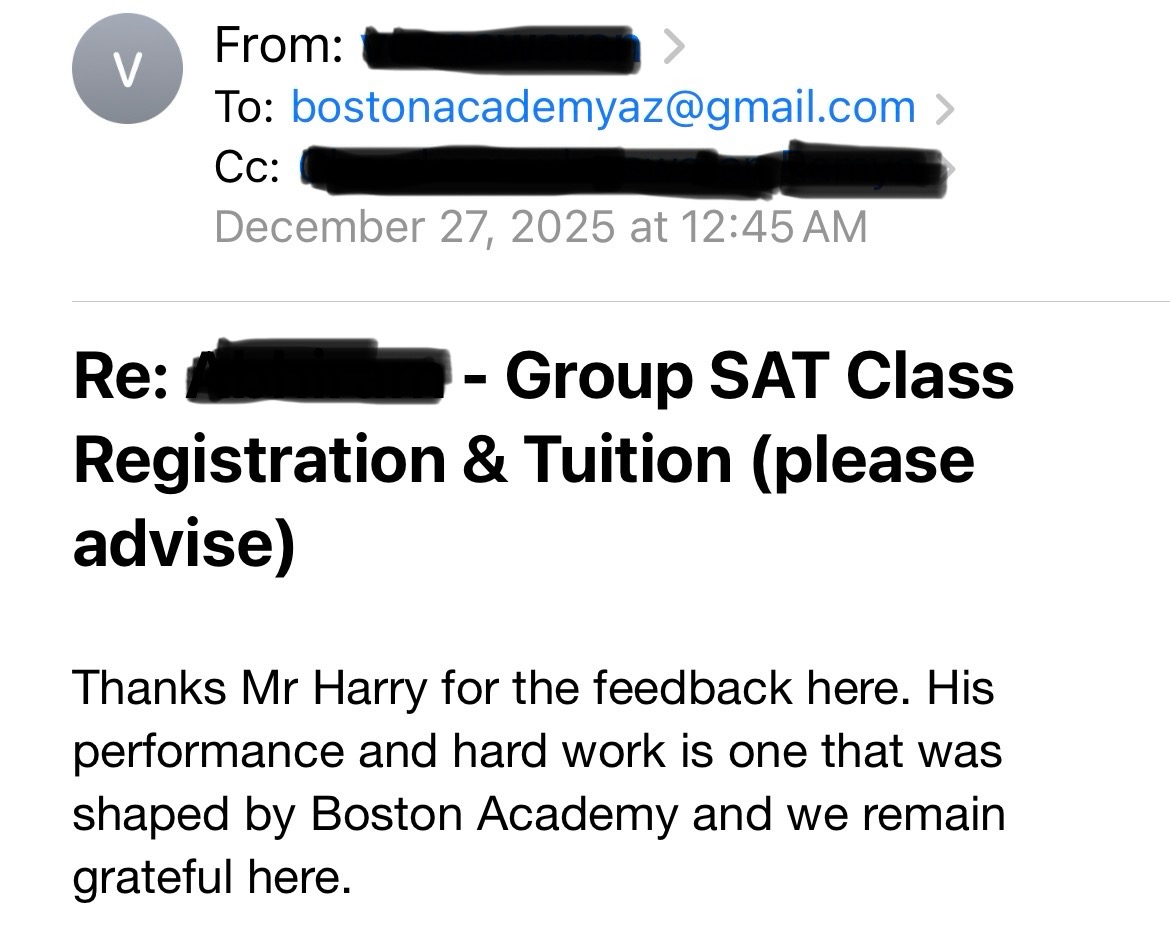This screenshot has height=944, width=1170.
Task: Click the "To:" field label
Action: [x=245, y=107]
